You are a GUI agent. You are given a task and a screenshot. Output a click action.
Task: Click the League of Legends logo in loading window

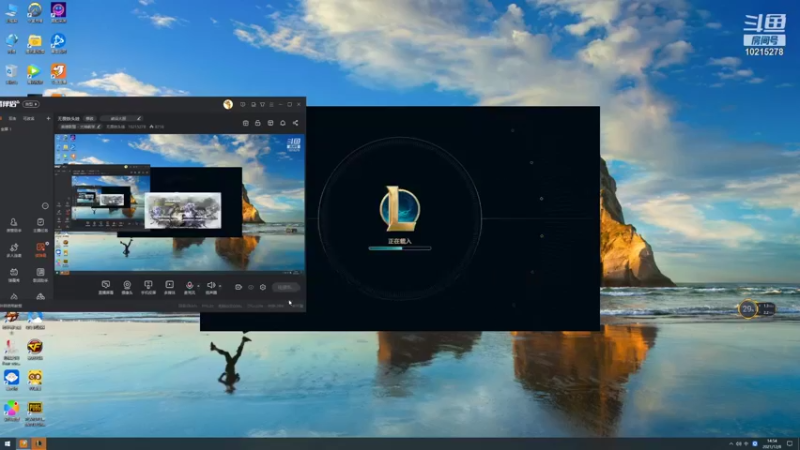pos(399,208)
